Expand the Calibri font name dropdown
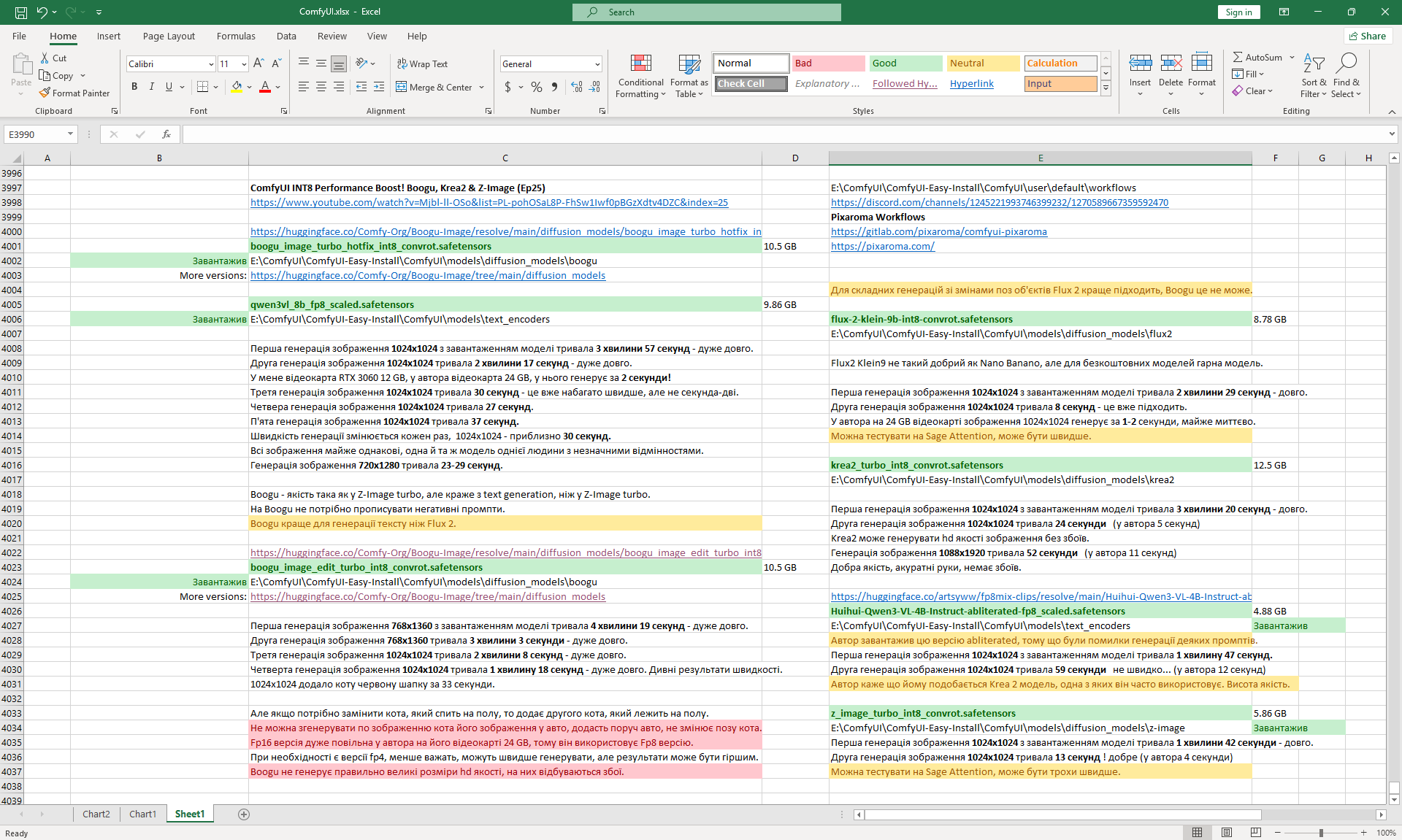Viewport: 1402px width, 840px height. coord(211,64)
